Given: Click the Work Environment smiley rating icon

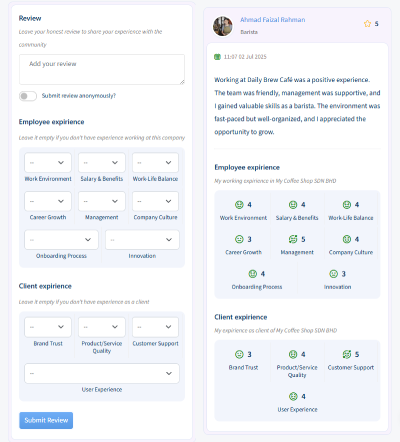Looking at the screenshot, I should 239,205.
